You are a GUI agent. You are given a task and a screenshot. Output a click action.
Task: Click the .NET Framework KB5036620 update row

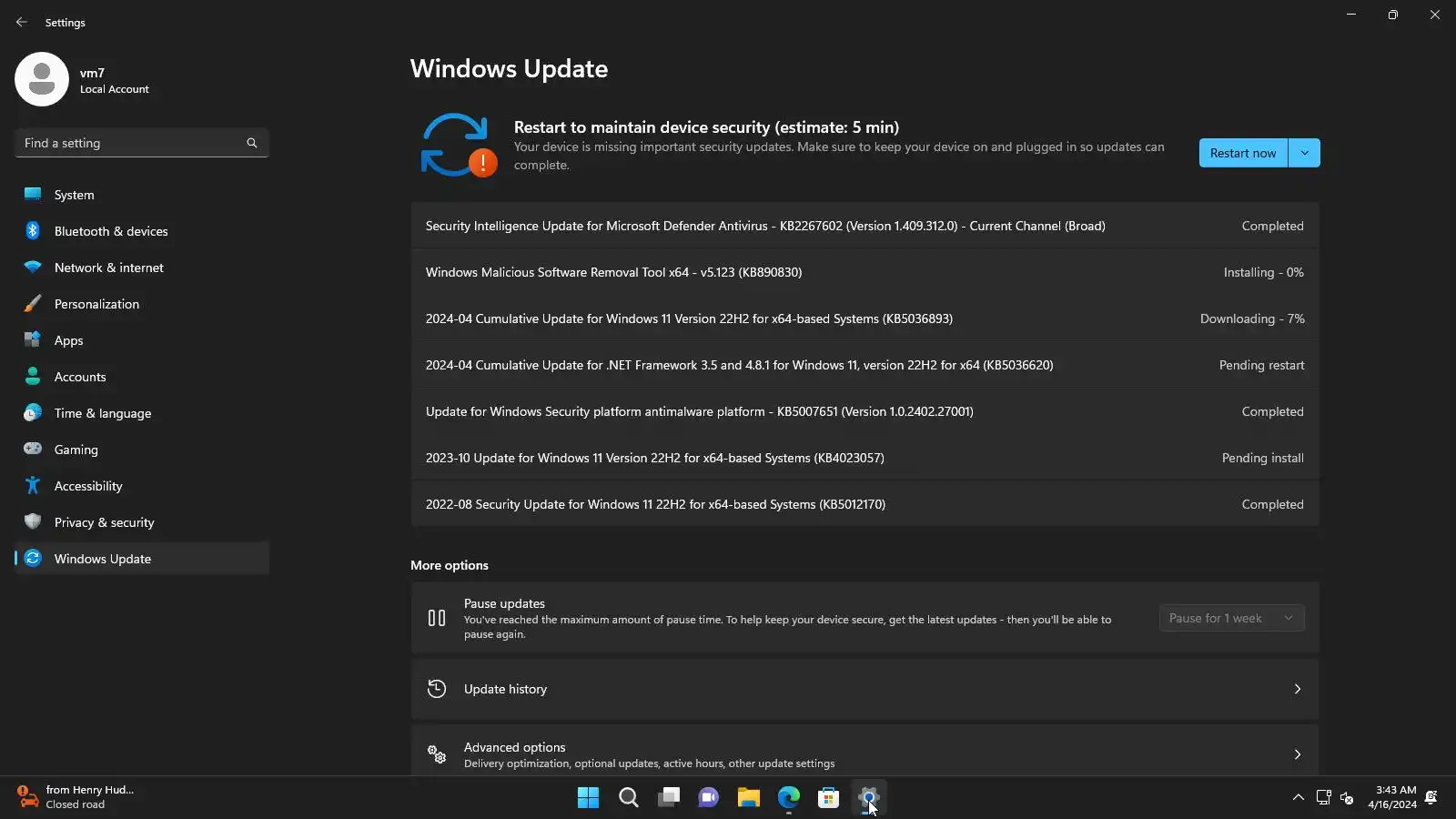coord(865,365)
